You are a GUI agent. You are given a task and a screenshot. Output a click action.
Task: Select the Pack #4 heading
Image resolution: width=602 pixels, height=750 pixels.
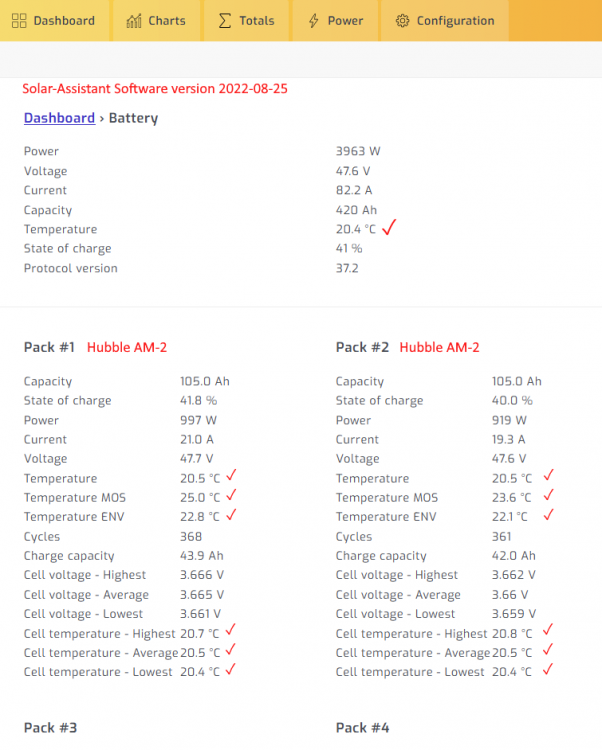tap(362, 728)
